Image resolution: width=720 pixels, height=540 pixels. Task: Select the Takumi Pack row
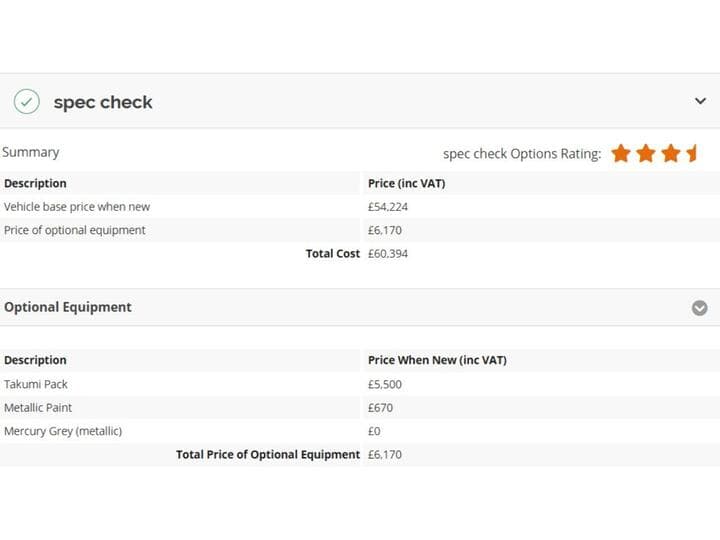pos(360,384)
